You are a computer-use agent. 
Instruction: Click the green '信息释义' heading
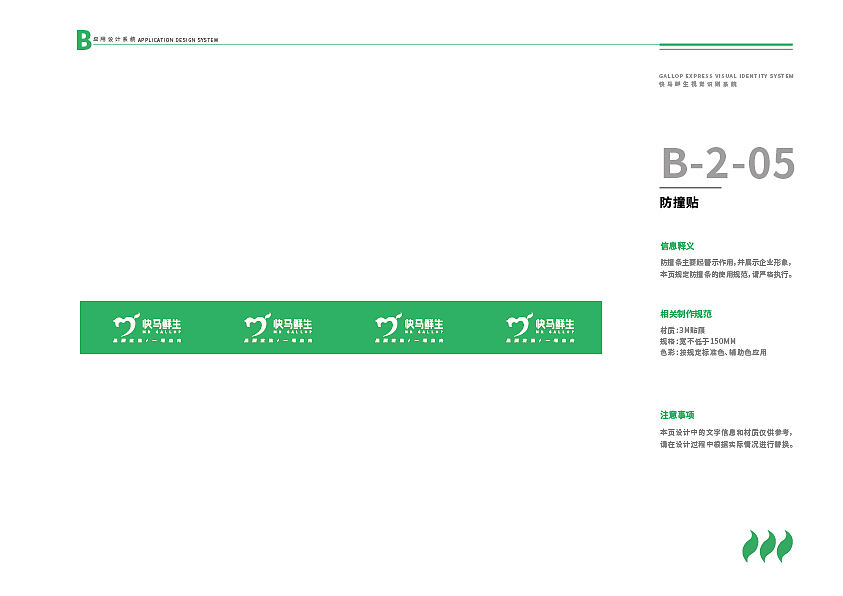(x=677, y=246)
